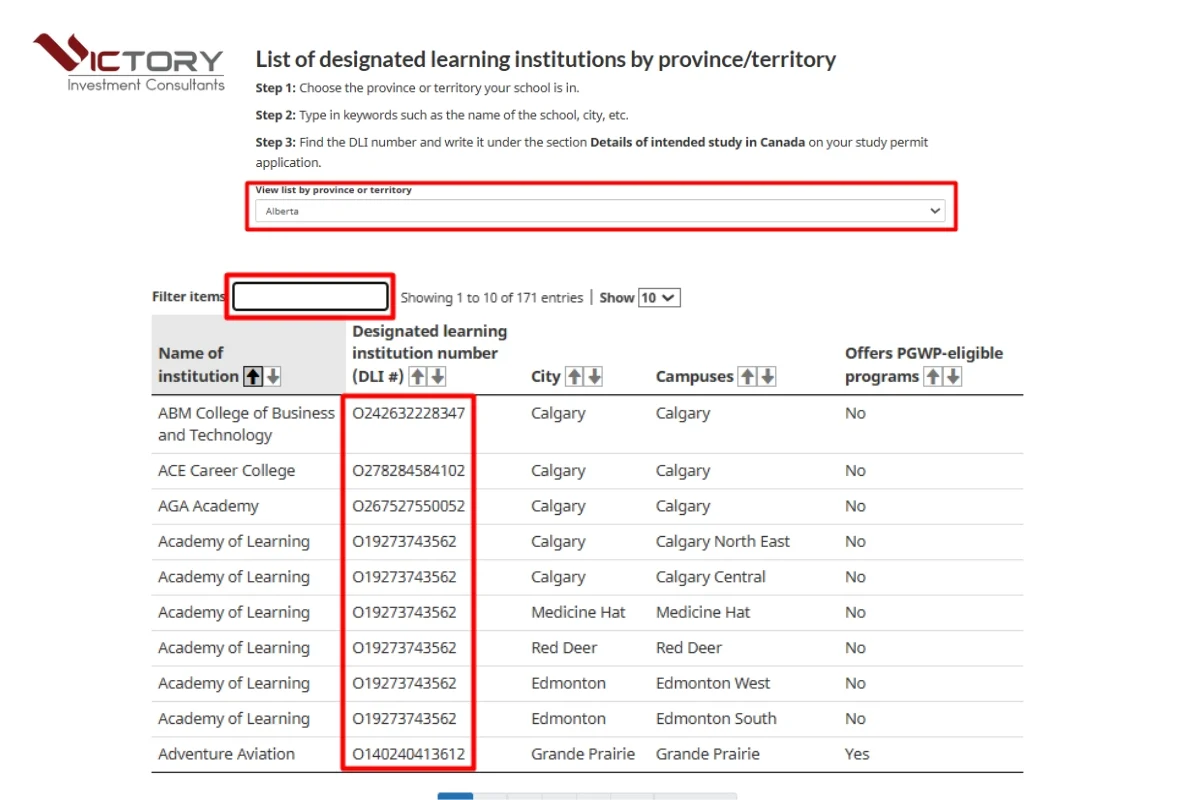Click Calgary North East campus cell

[723, 541]
